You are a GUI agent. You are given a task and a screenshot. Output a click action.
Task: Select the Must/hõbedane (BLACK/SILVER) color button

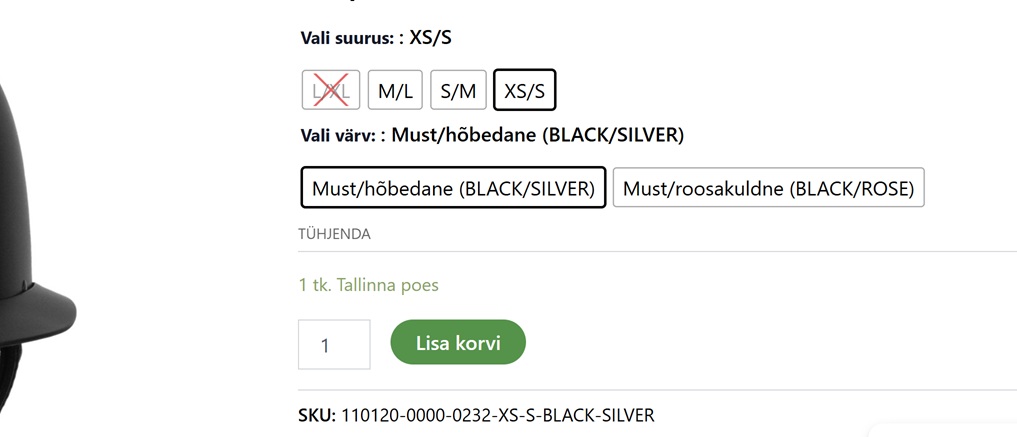(x=453, y=187)
